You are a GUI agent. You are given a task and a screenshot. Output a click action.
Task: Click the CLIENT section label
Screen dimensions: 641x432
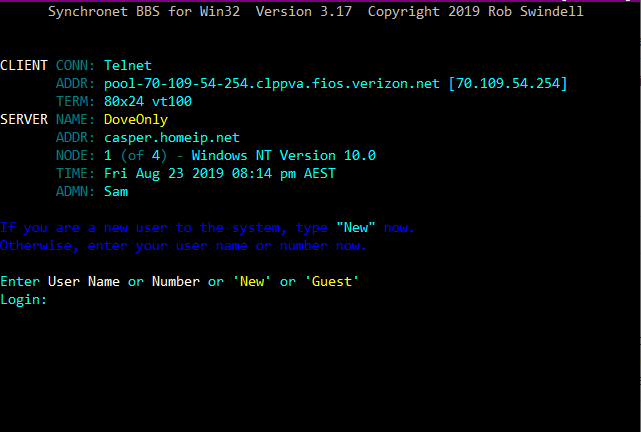24,65
